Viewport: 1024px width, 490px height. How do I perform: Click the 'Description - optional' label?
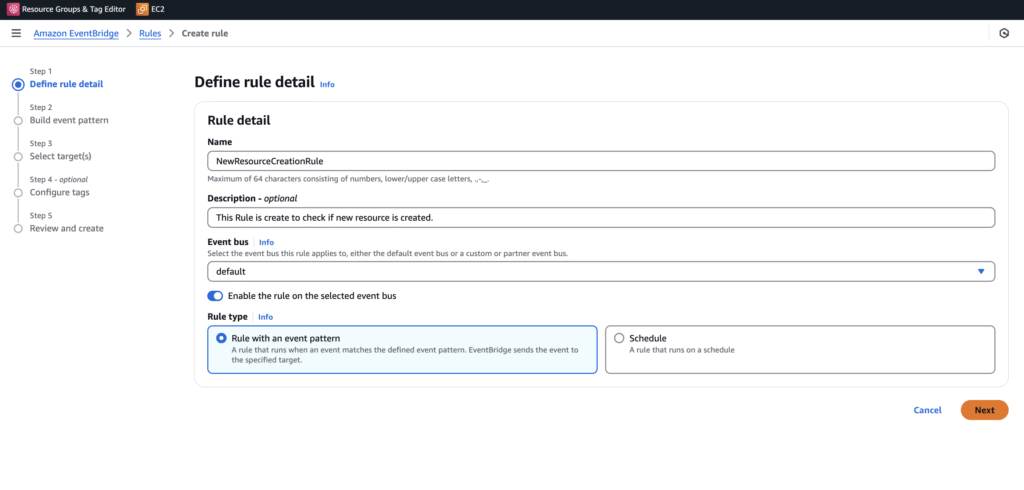click(252, 198)
